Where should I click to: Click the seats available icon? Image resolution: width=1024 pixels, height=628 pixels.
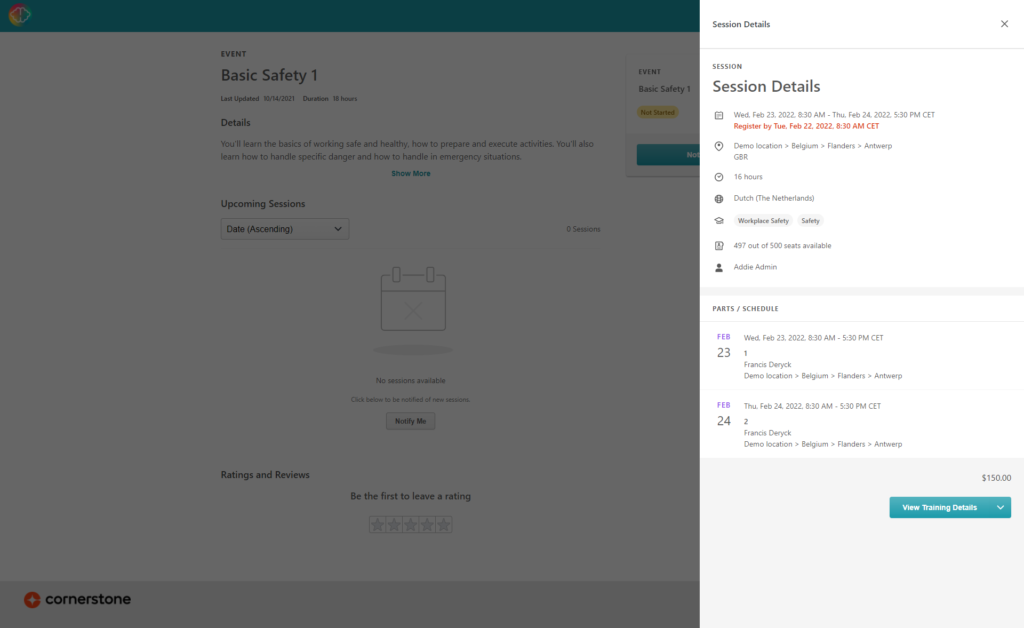[x=719, y=245]
